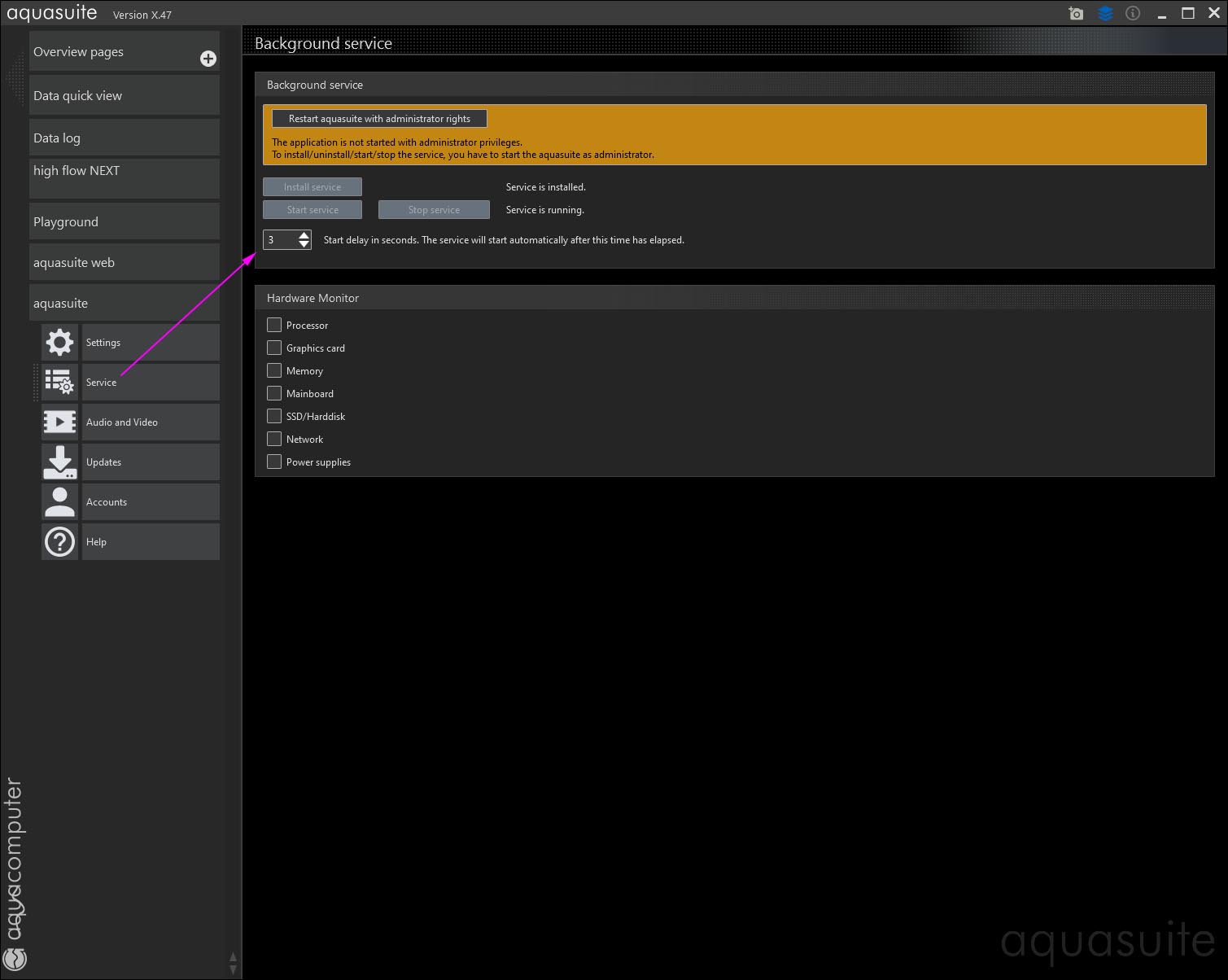Open the Data log menu item

pyautogui.click(x=124, y=138)
